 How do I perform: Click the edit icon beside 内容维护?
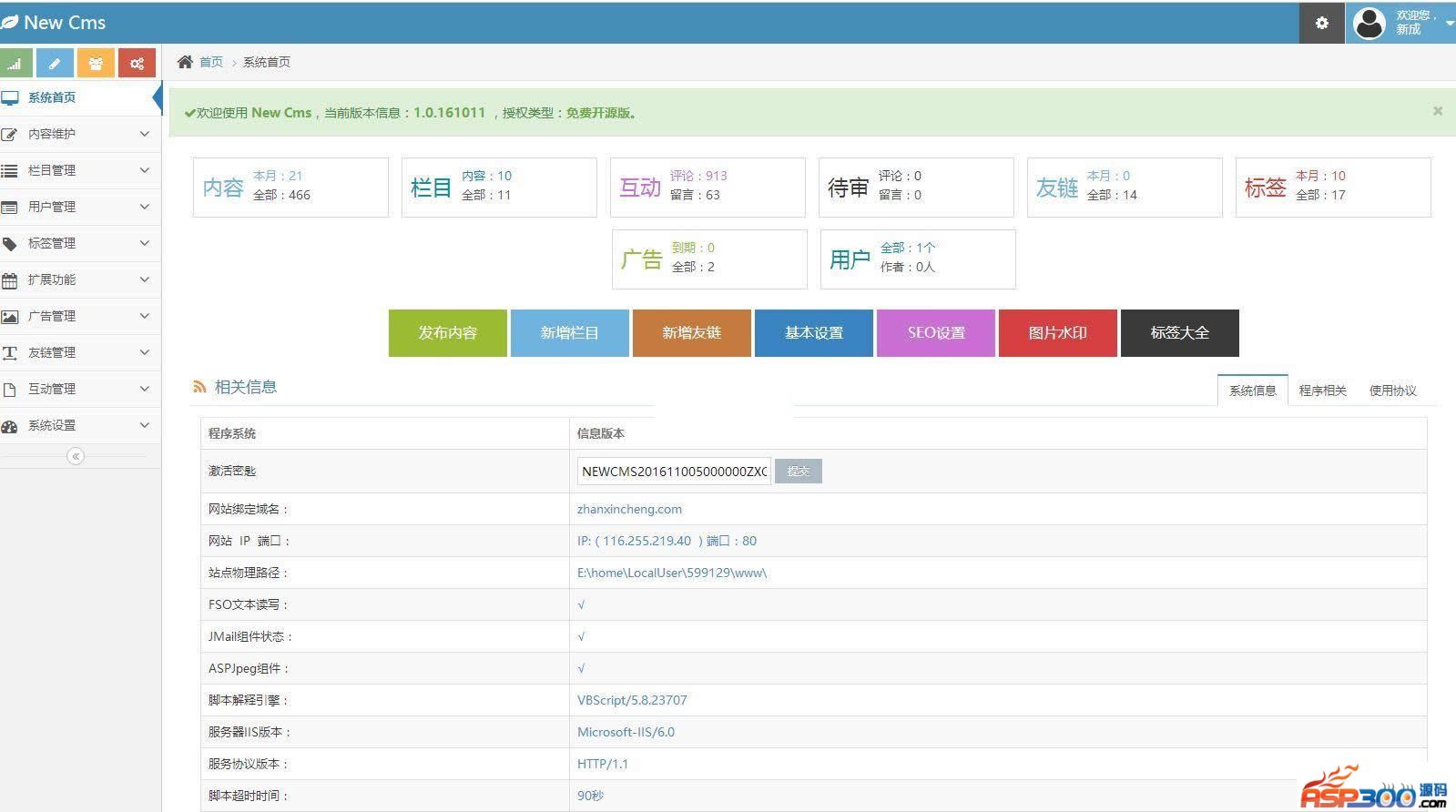(9, 134)
